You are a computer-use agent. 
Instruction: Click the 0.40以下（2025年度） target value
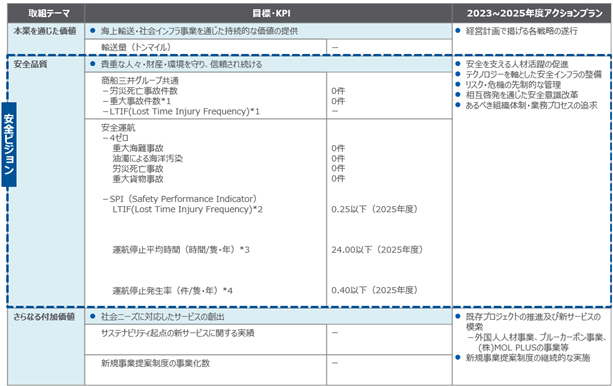point(375,290)
